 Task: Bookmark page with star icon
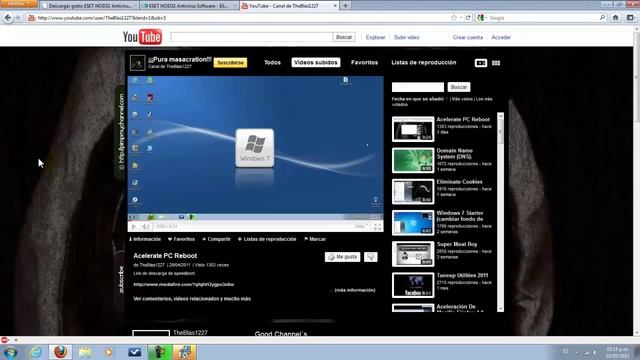coord(454,18)
